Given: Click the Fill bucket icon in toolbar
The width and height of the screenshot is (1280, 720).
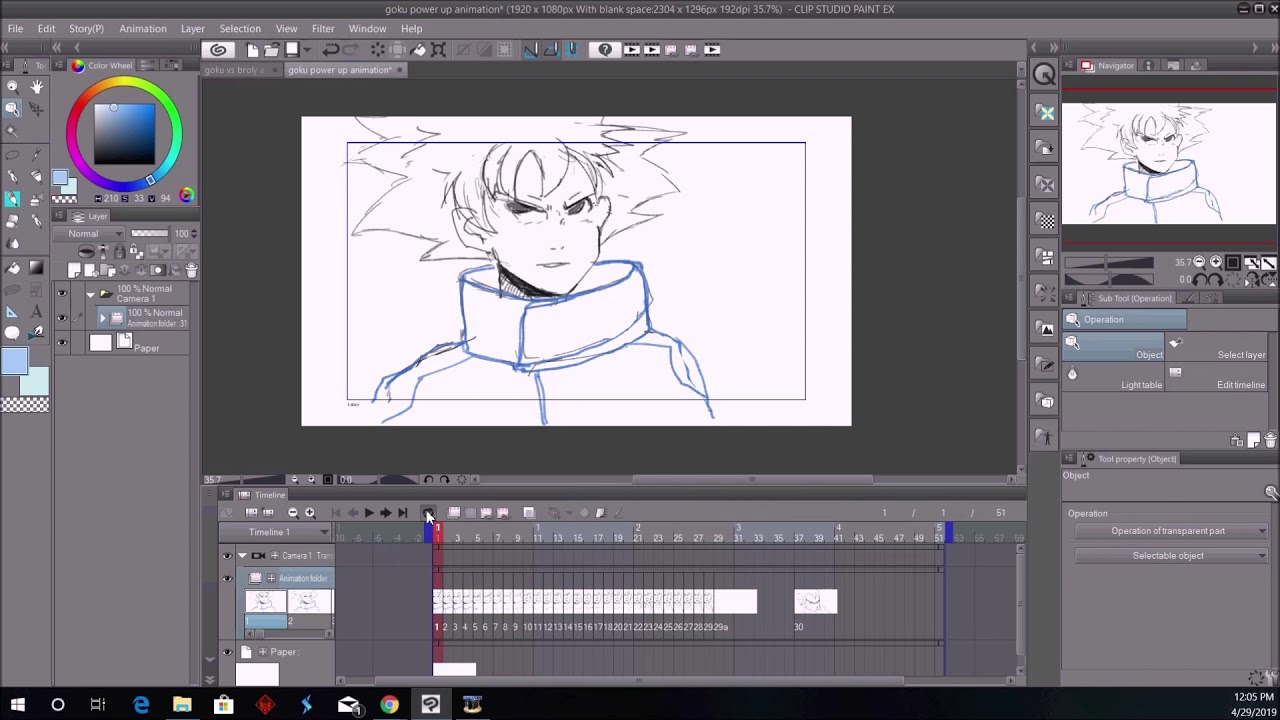Looking at the screenshot, I should 418,49.
